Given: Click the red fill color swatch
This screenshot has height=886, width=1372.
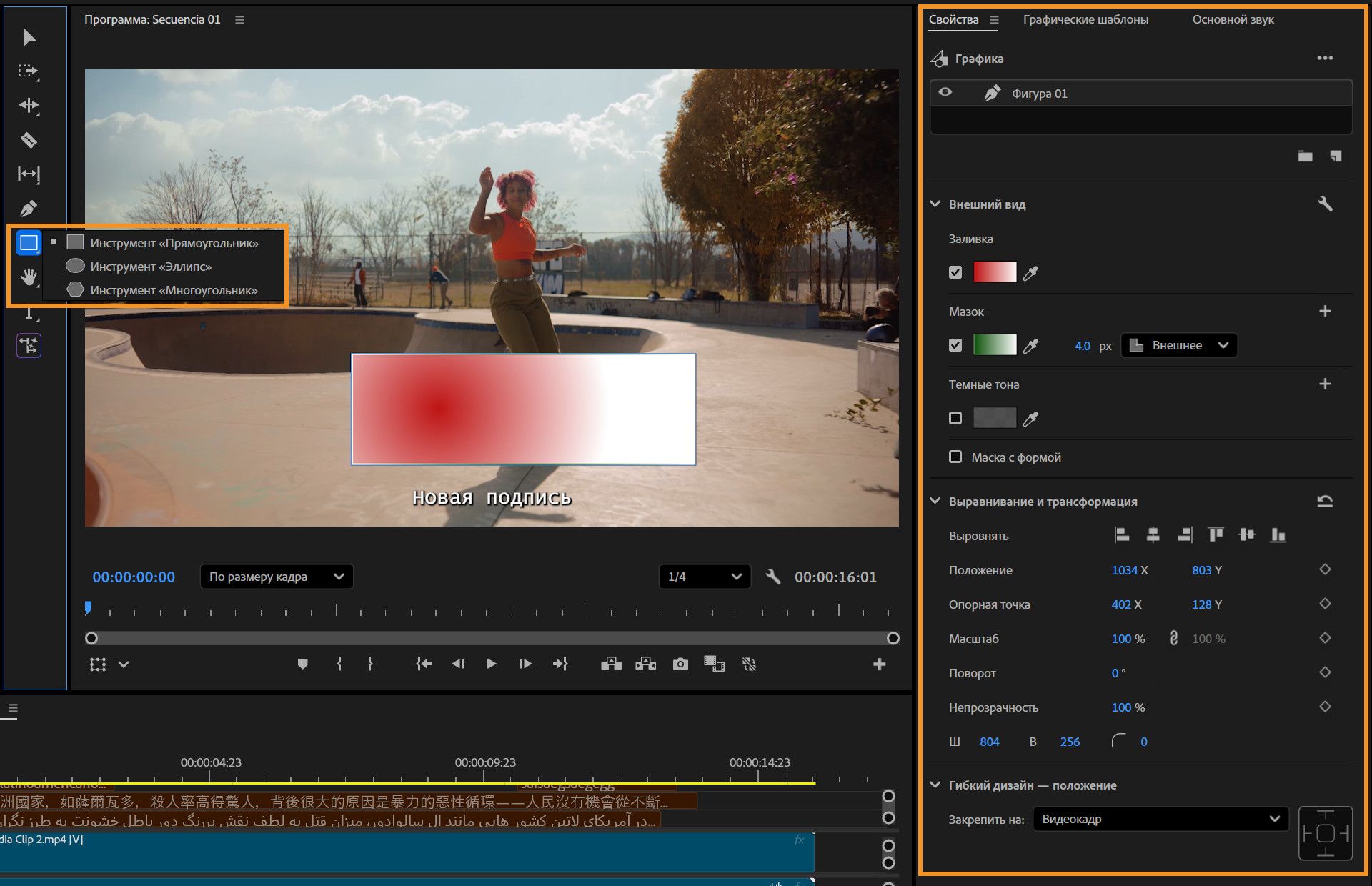Looking at the screenshot, I should [995, 273].
